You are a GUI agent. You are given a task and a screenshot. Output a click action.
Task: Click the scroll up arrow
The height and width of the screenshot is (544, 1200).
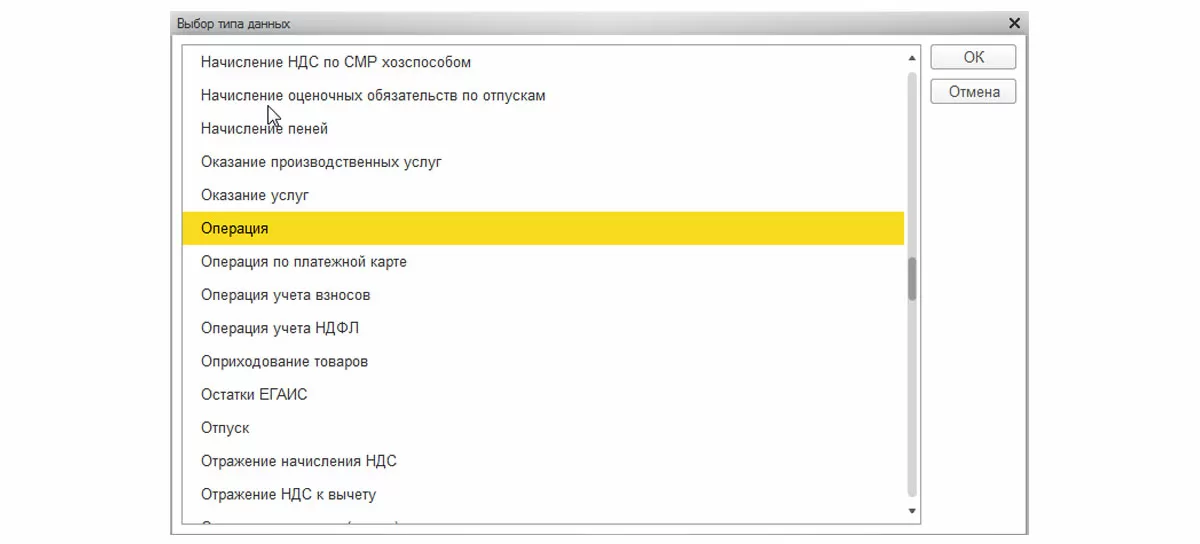click(912, 57)
